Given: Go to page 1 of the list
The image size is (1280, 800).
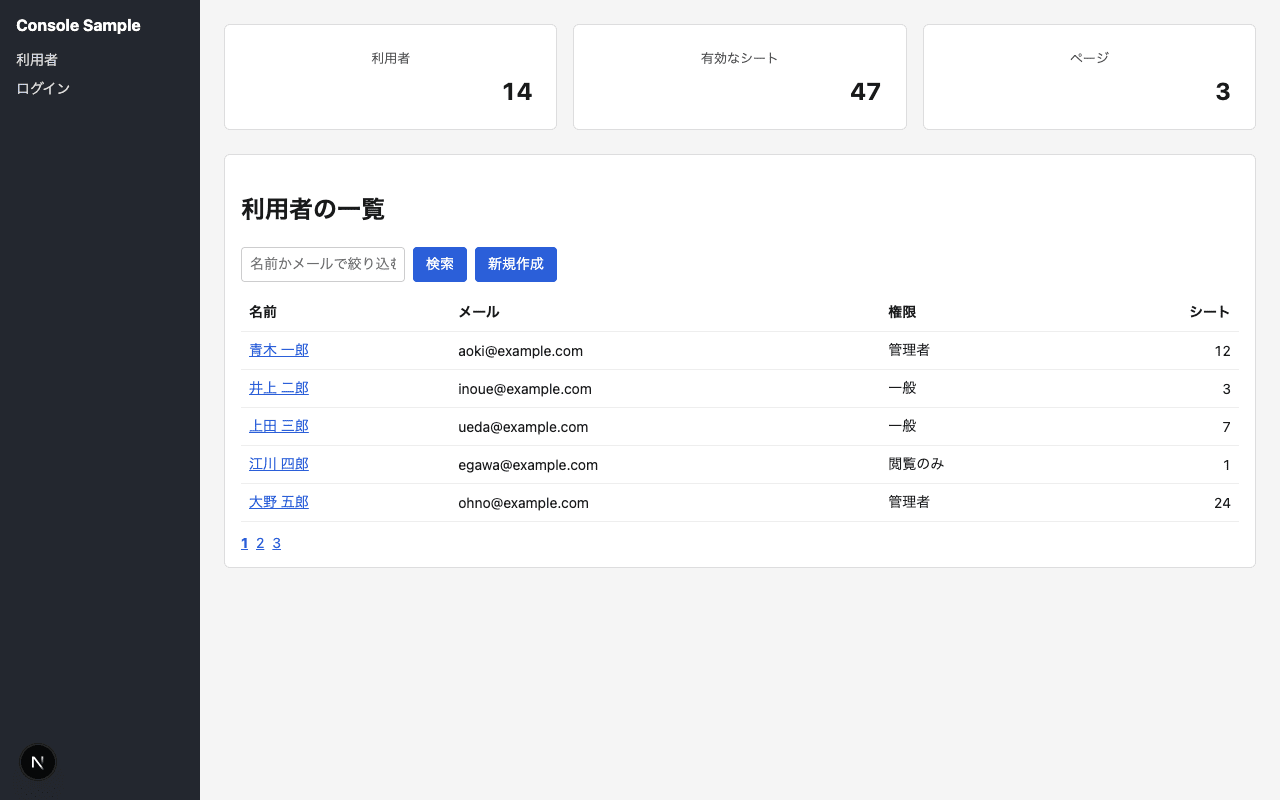Looking at the screenshot, I should click(x=245, y=543).
